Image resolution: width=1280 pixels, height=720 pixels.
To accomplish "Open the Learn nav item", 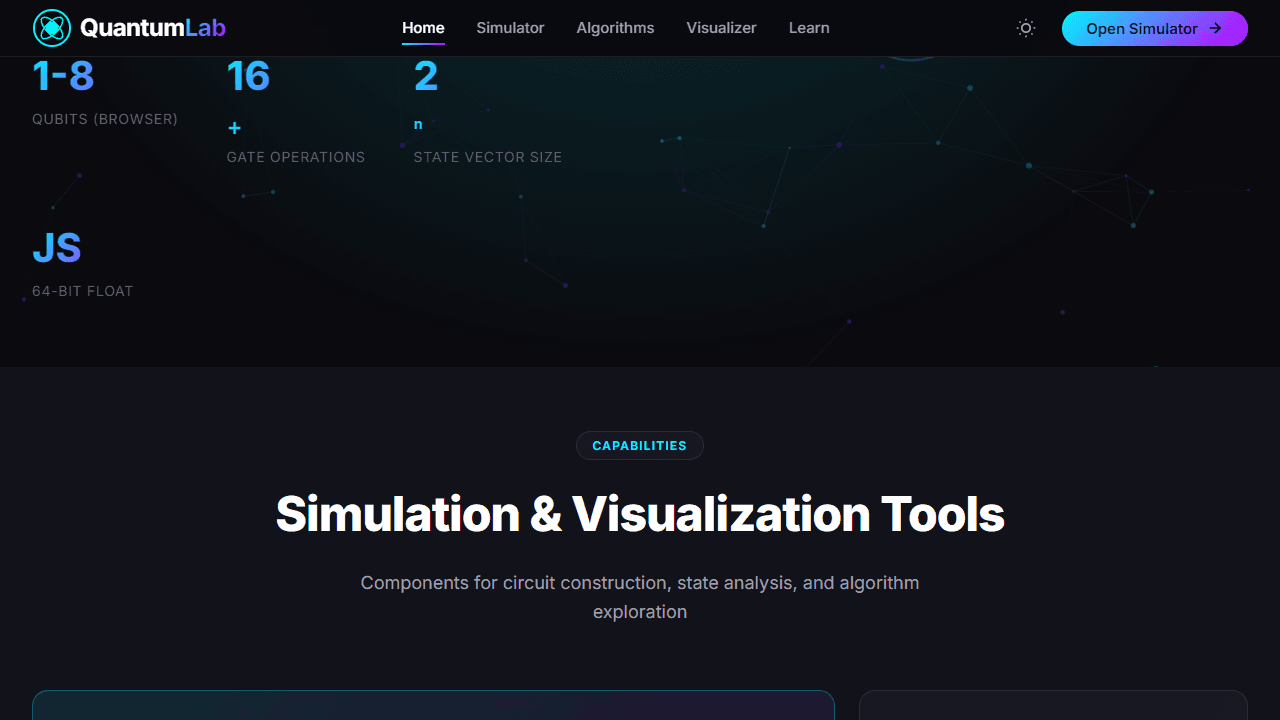I will pyautogui.click(x=809, y=28).
